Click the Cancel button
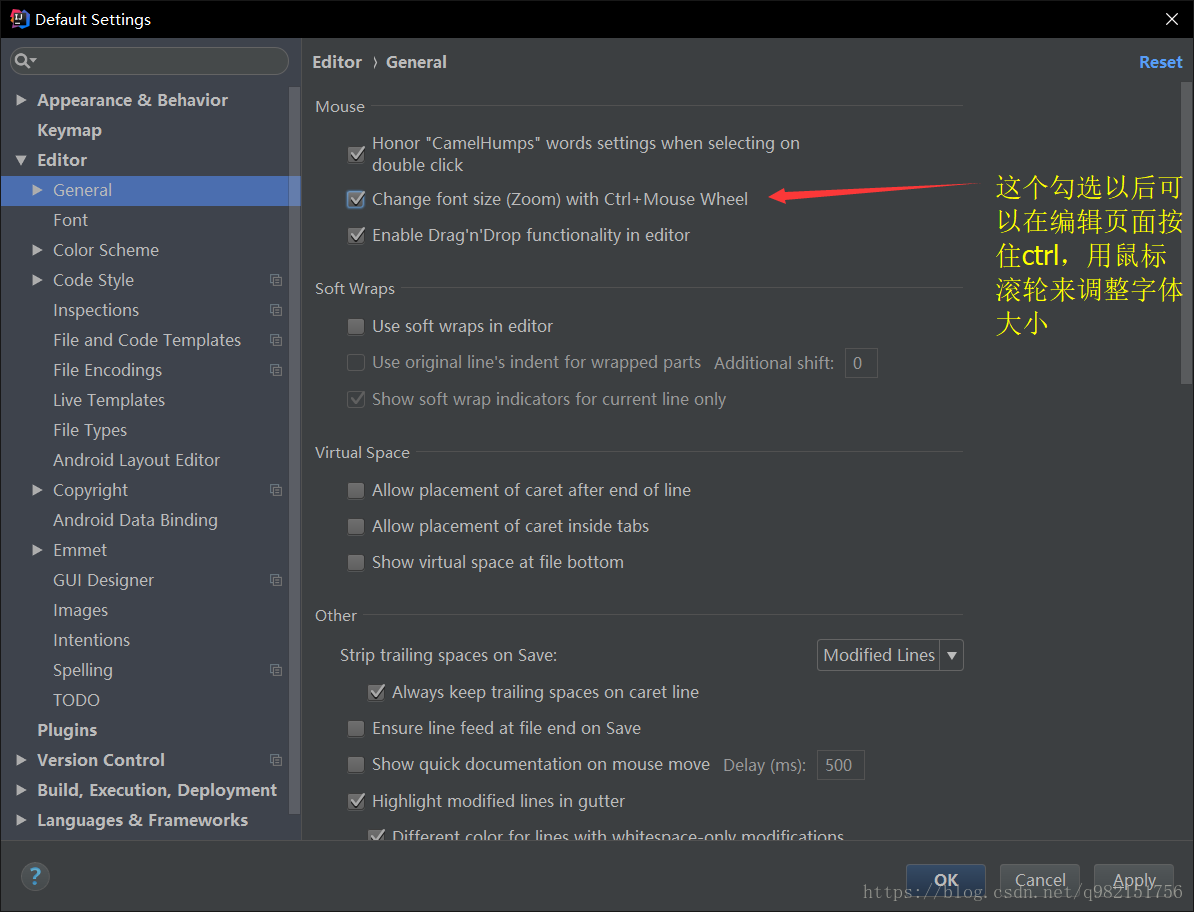1194x912 pixels. [1039, 880]
